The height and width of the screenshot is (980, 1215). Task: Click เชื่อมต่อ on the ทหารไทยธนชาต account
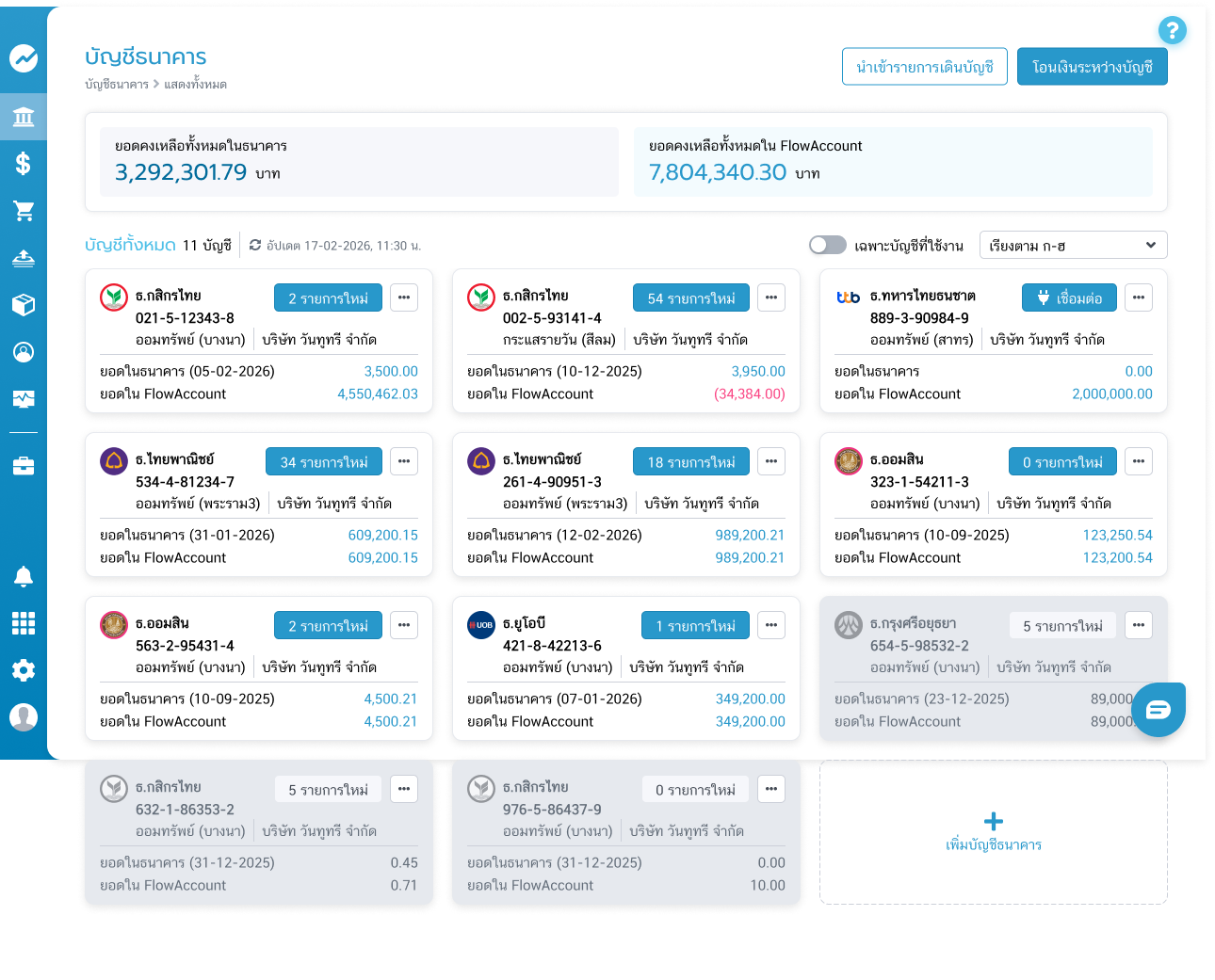1068,297
